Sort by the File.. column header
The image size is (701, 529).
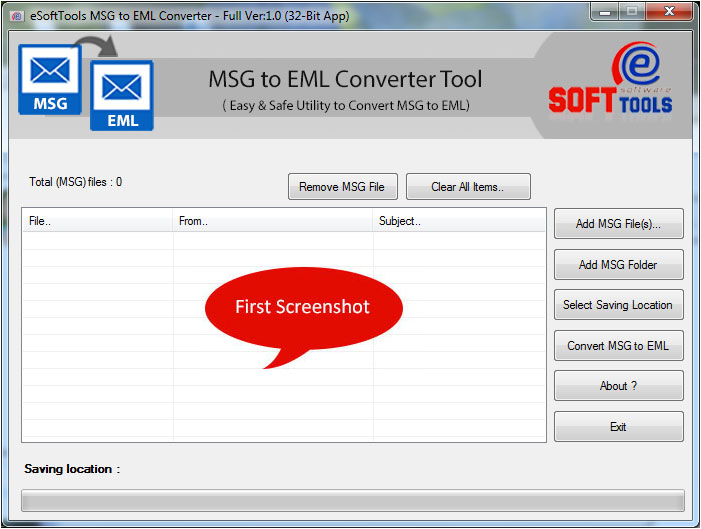pos(98,221)
